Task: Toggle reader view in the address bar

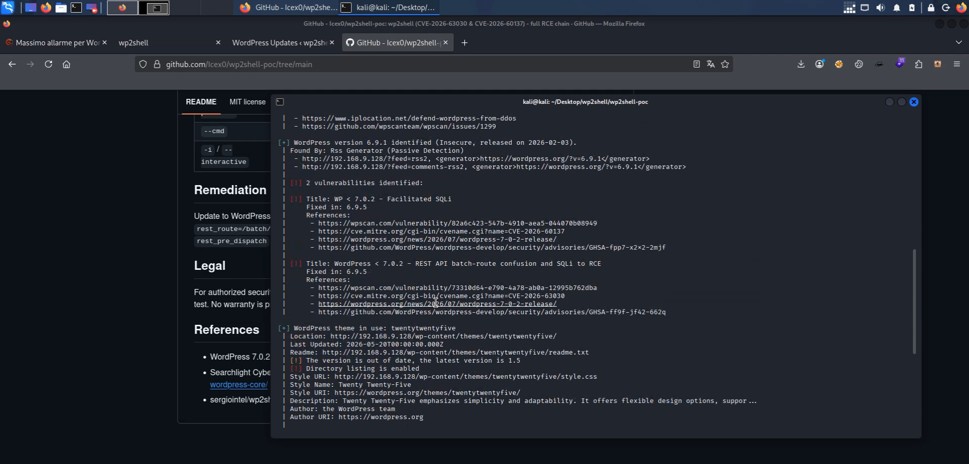Action: 696,64
